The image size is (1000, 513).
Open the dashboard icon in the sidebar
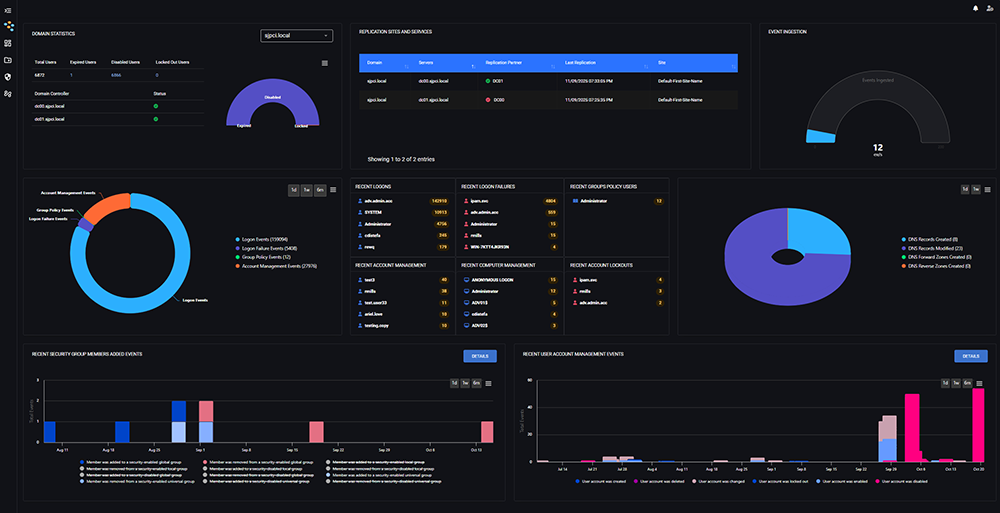8,43
